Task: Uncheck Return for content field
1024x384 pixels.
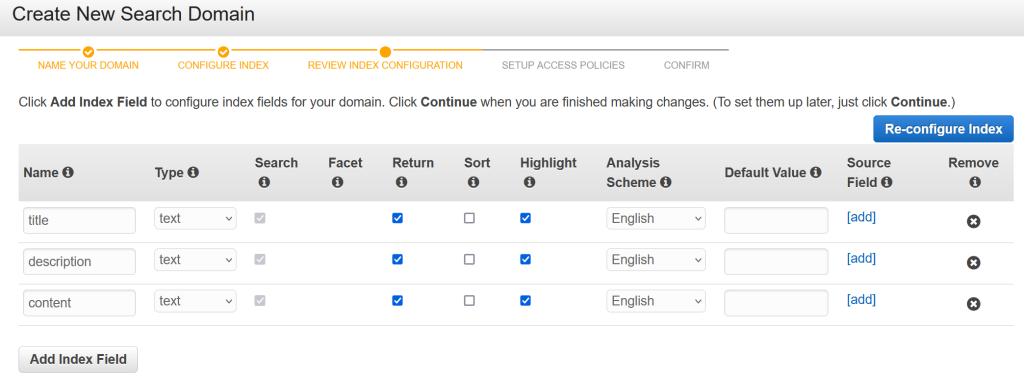Action: pyautogui.click(x=397, y=300)
